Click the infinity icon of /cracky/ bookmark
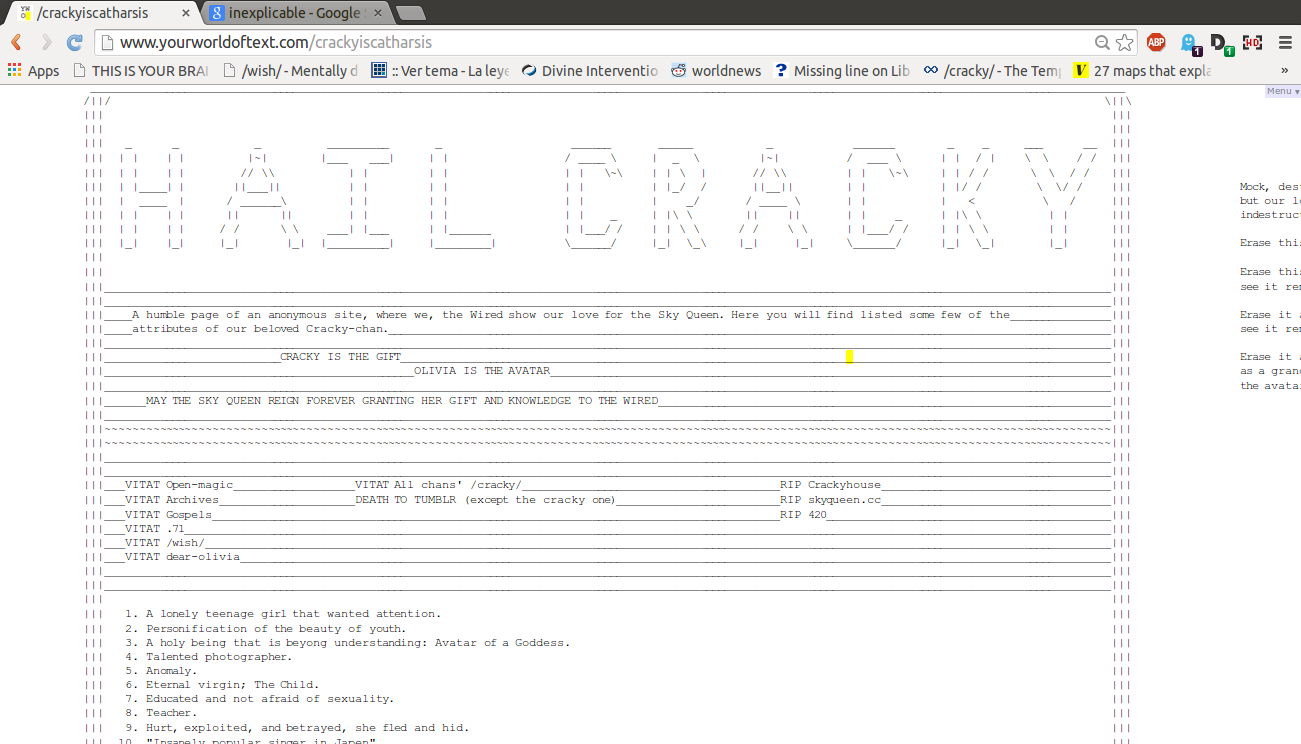1301x744 pixels. (931, 70)
